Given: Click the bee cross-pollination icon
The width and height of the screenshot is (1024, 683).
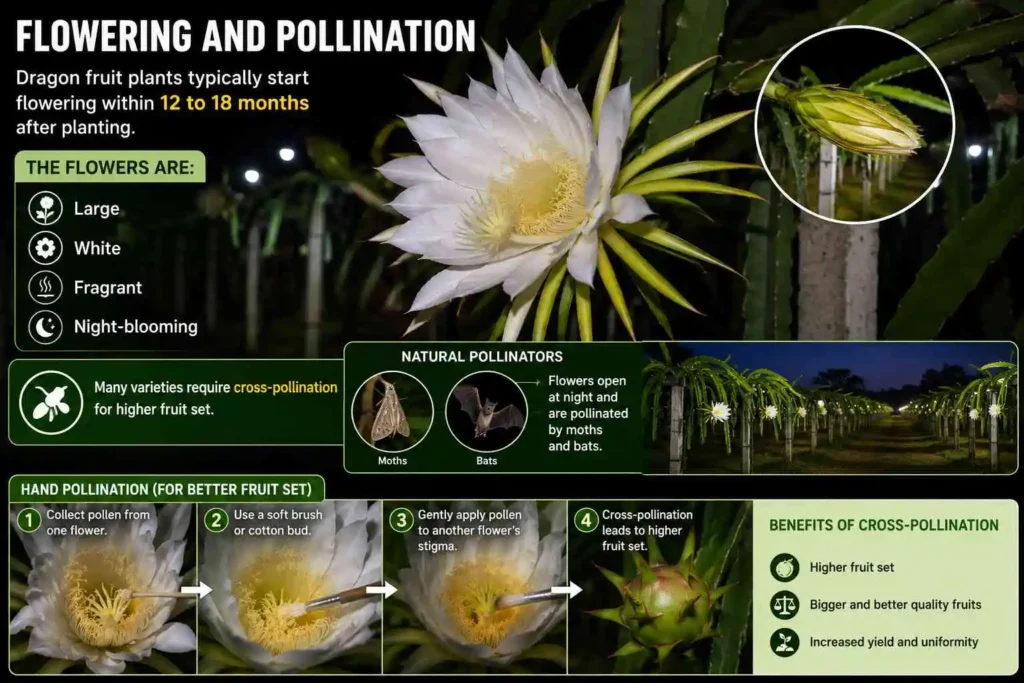Looking at the screenshot, I should pyautogui.click(x=51, y=402).
